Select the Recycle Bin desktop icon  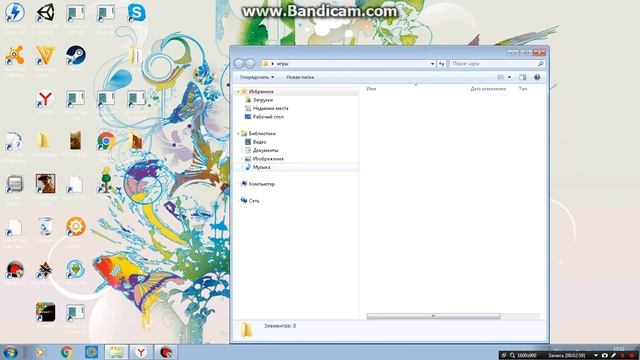45,227
